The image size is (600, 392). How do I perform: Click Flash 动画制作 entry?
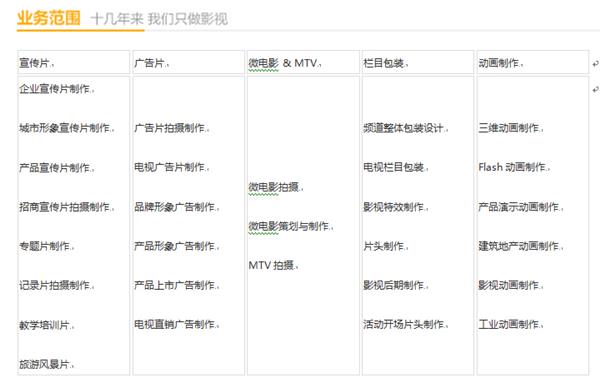512,167
